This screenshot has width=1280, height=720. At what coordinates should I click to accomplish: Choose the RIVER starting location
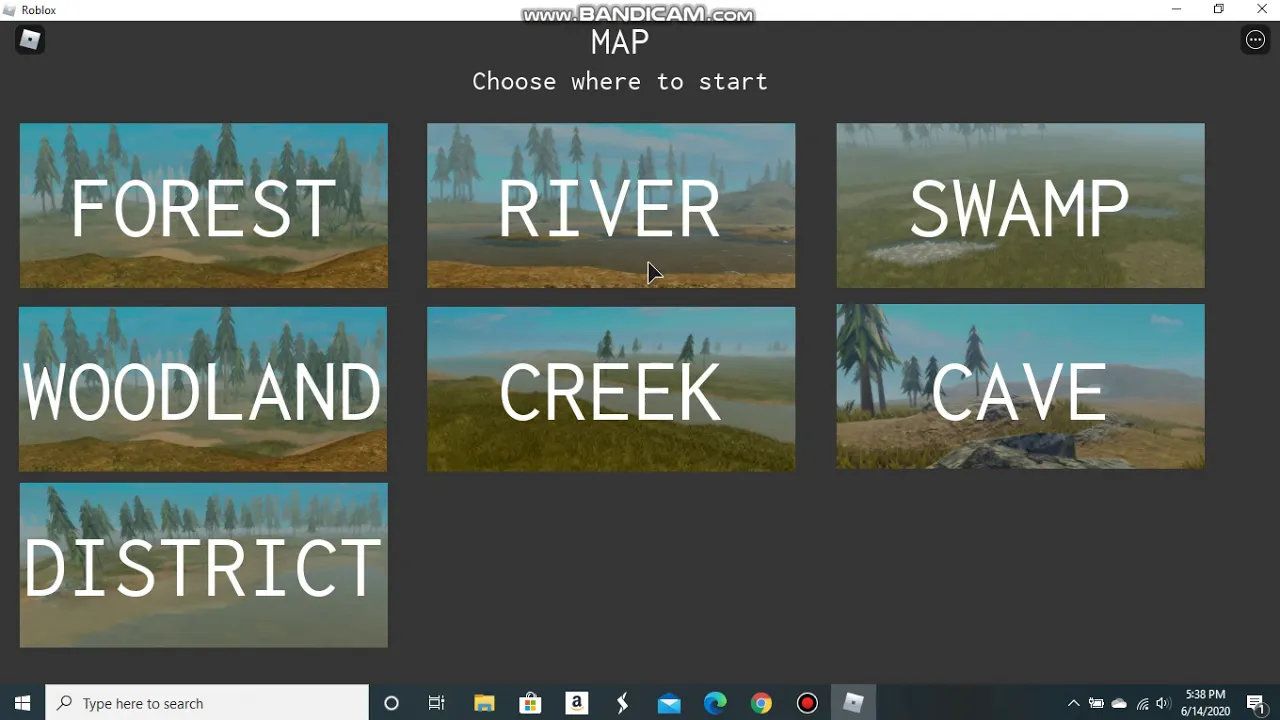tap(611, 206)
